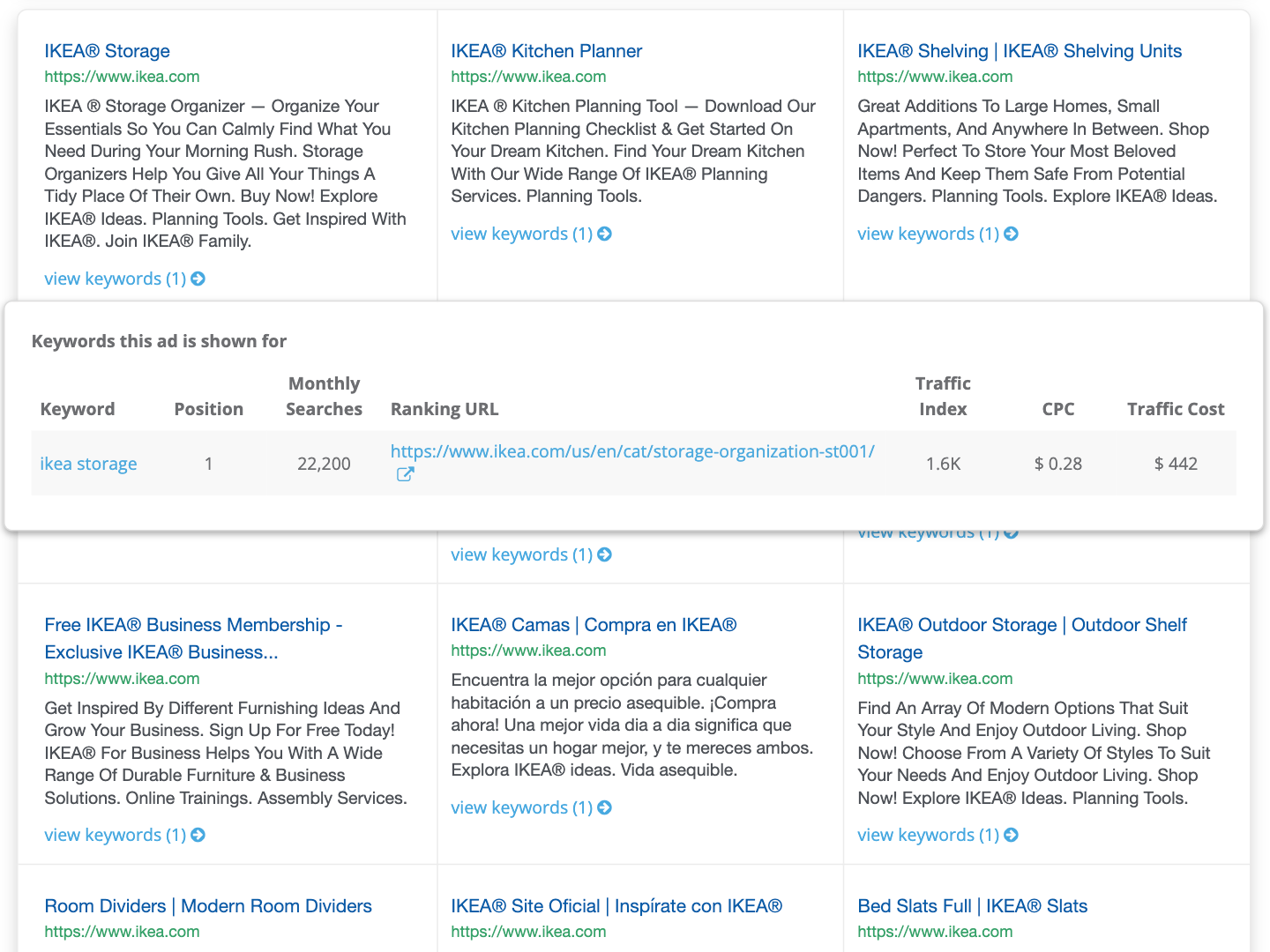Expand view keywords under Outdoor Storage ad
Image resolution: width=1270 pixels, height=952 pixels.
point(938,835)
